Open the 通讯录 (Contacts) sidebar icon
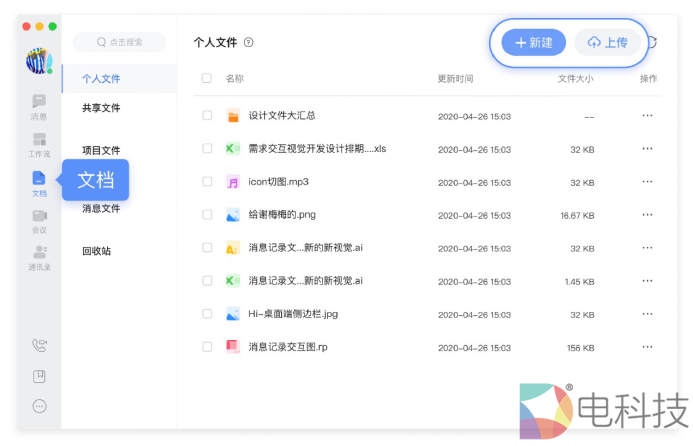 (x=39, y=256)
